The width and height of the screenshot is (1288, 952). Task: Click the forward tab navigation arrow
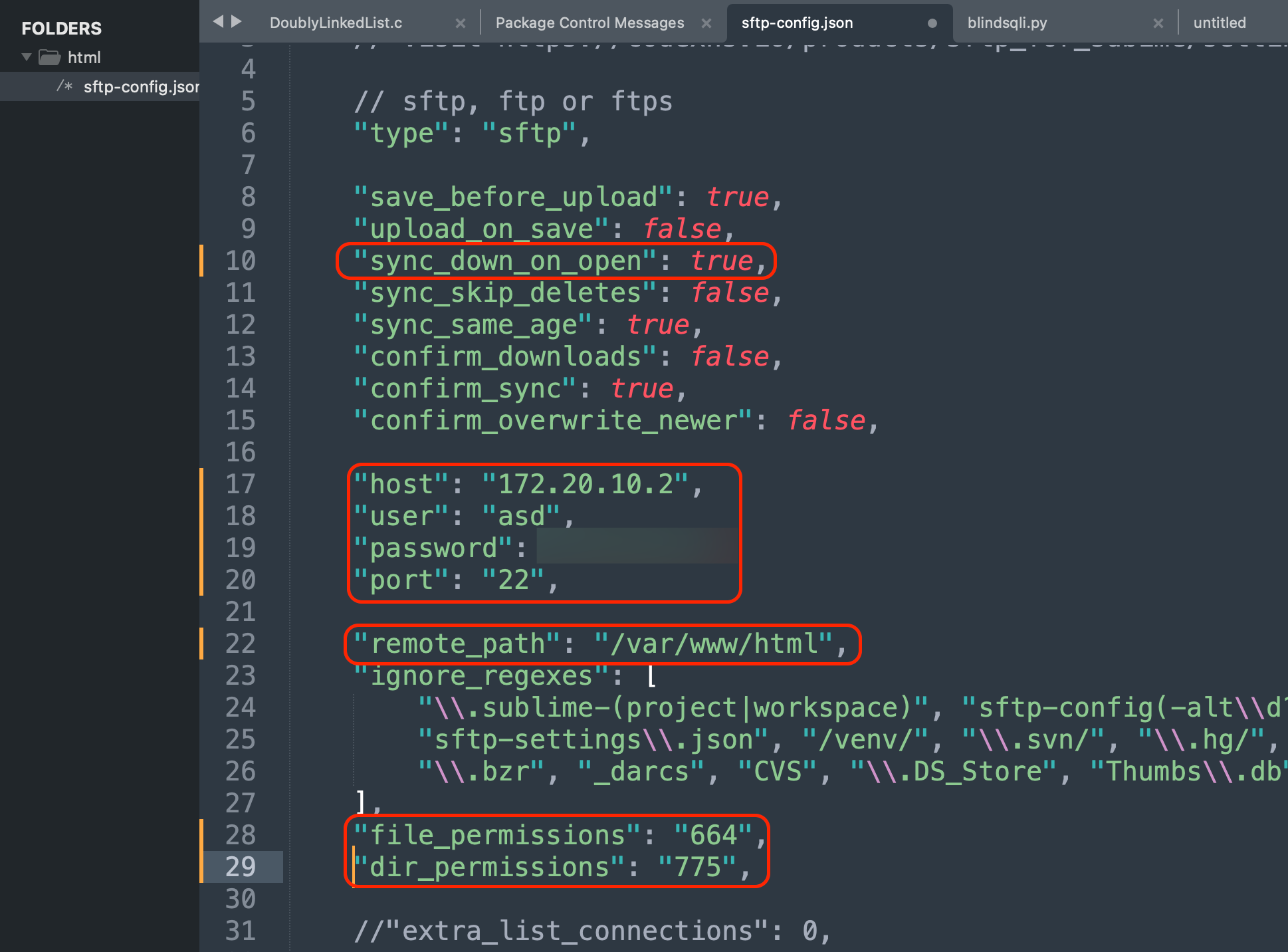(236, 22)
